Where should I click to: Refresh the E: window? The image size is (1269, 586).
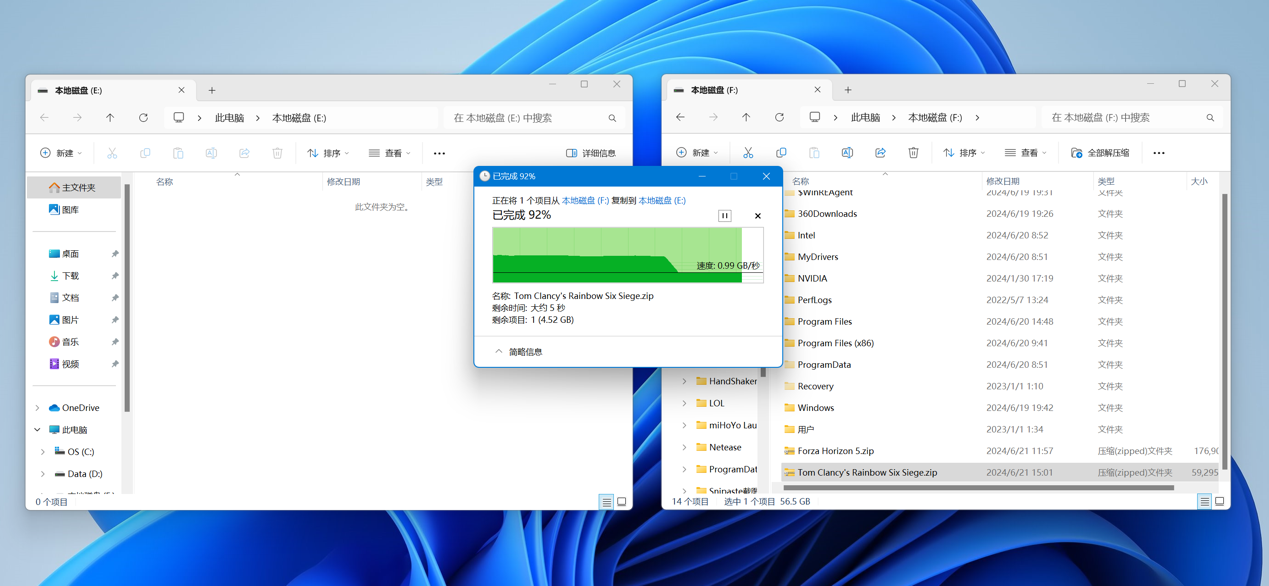click(143, 118)
